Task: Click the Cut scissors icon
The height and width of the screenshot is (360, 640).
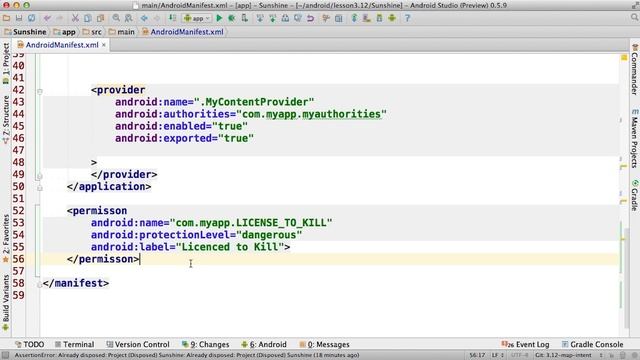Action: (75, 18)
